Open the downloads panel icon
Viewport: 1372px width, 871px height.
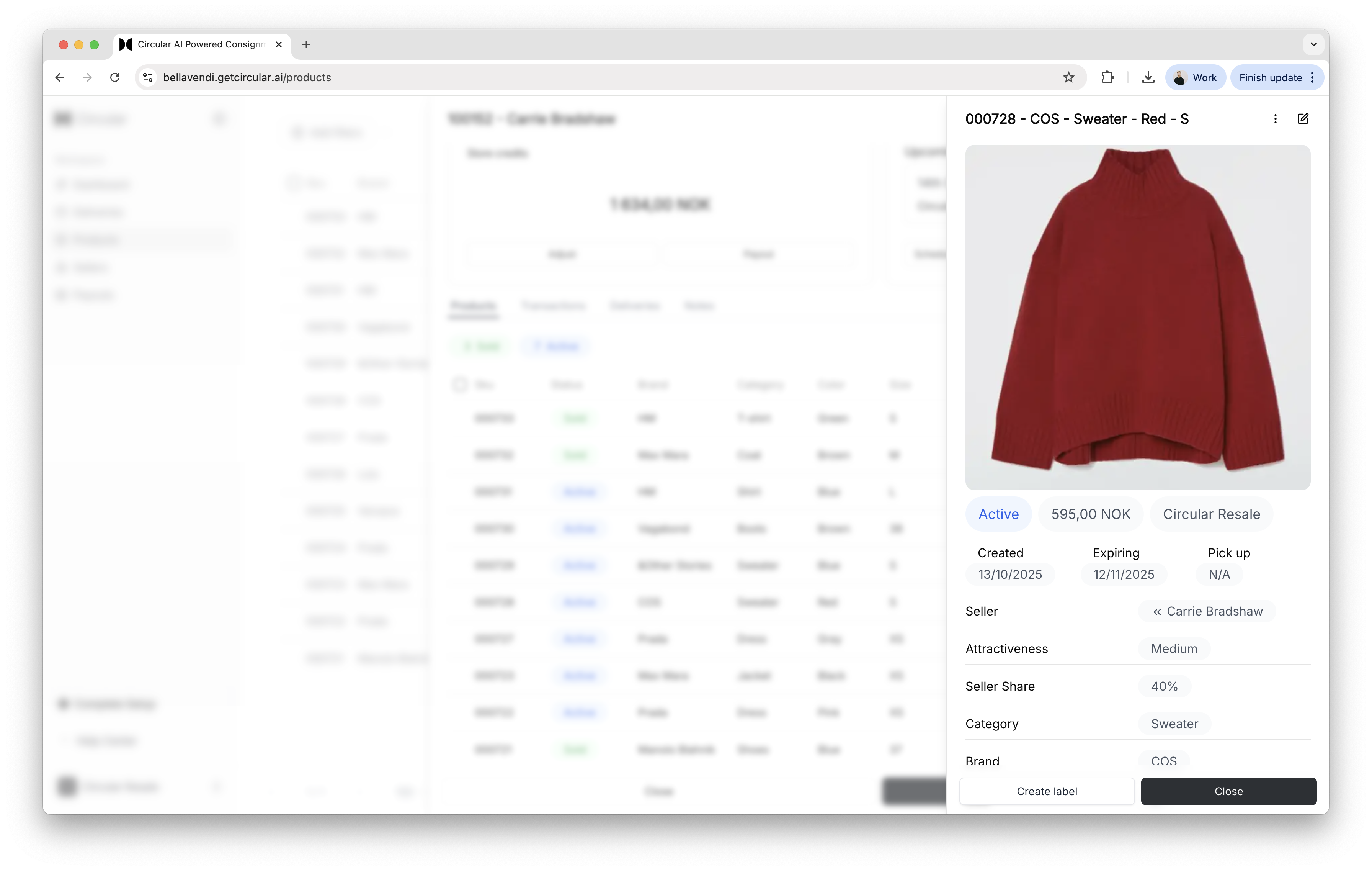click(1148, 77)
